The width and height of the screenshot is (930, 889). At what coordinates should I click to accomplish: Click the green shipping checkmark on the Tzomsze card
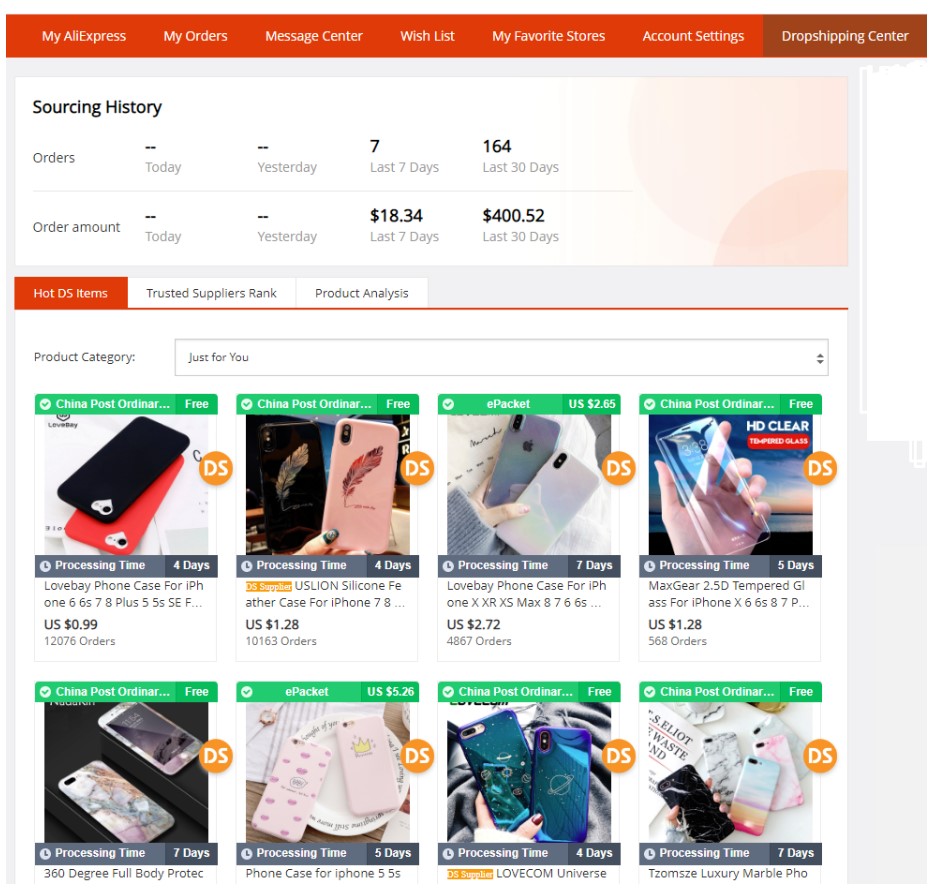pyautogui.click(x=649, y=692)
